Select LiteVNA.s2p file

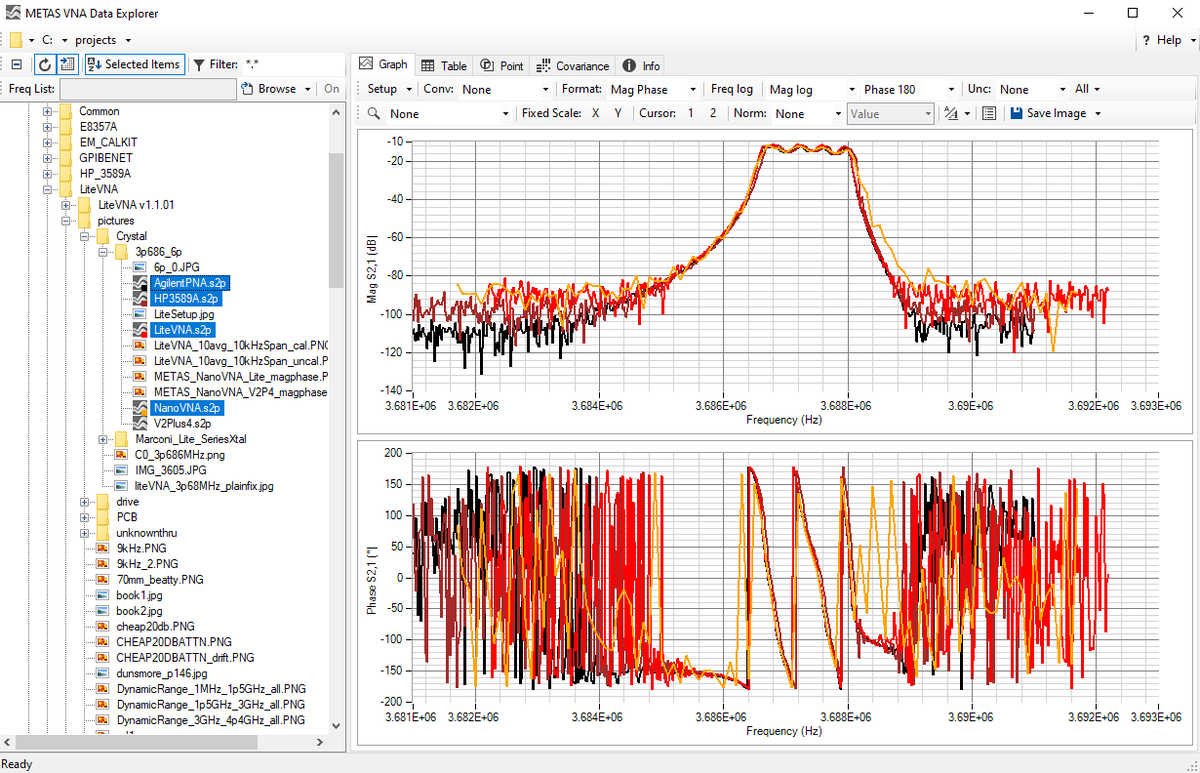[183, 329]
